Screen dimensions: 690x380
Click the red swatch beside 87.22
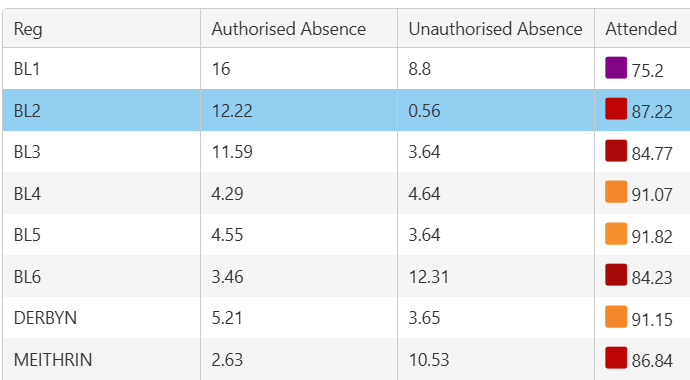pyautogui.click(x=616, y=109)
